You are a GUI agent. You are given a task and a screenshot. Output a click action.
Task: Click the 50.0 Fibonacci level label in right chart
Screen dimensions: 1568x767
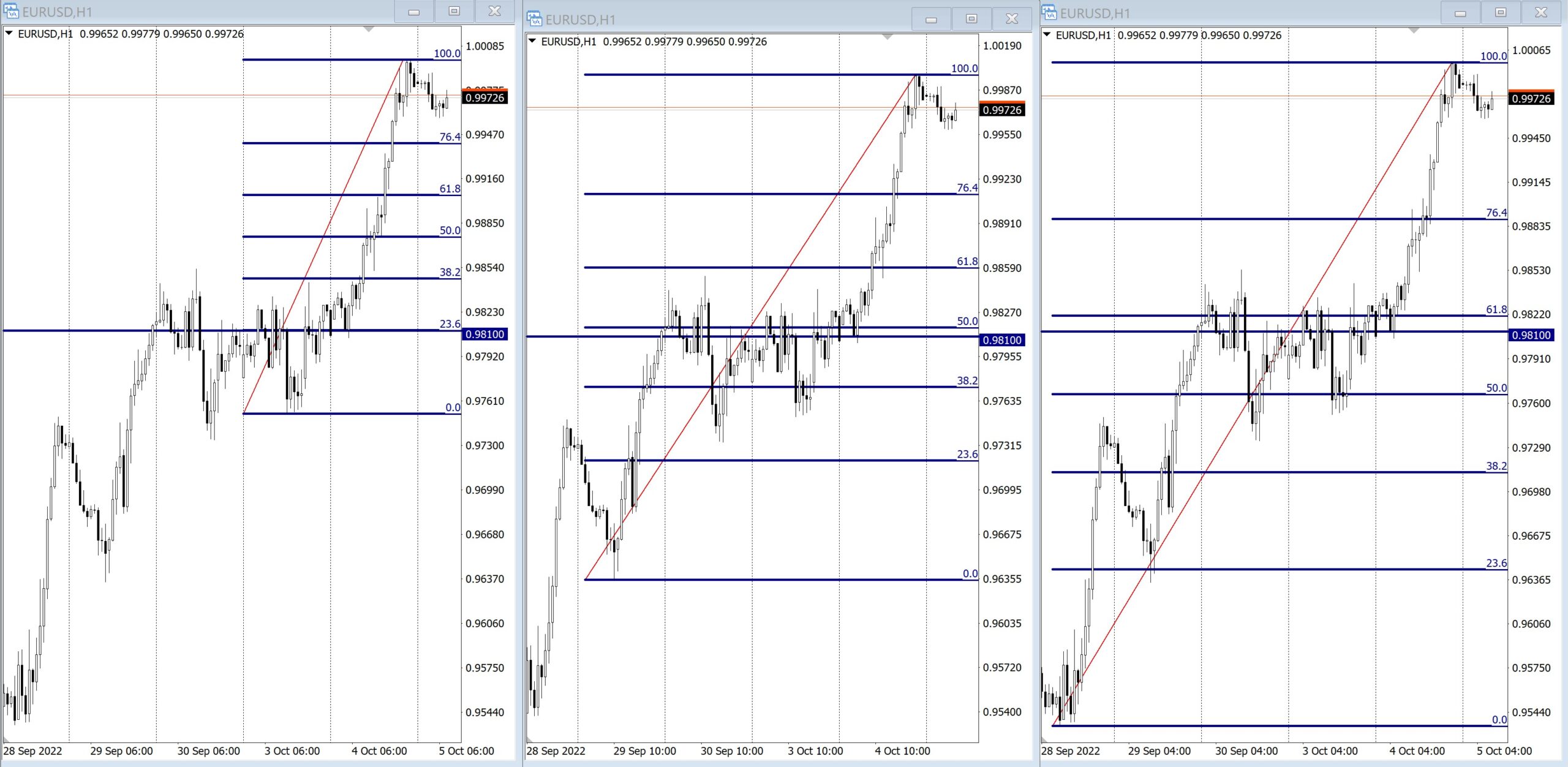tap(1496, 388)
